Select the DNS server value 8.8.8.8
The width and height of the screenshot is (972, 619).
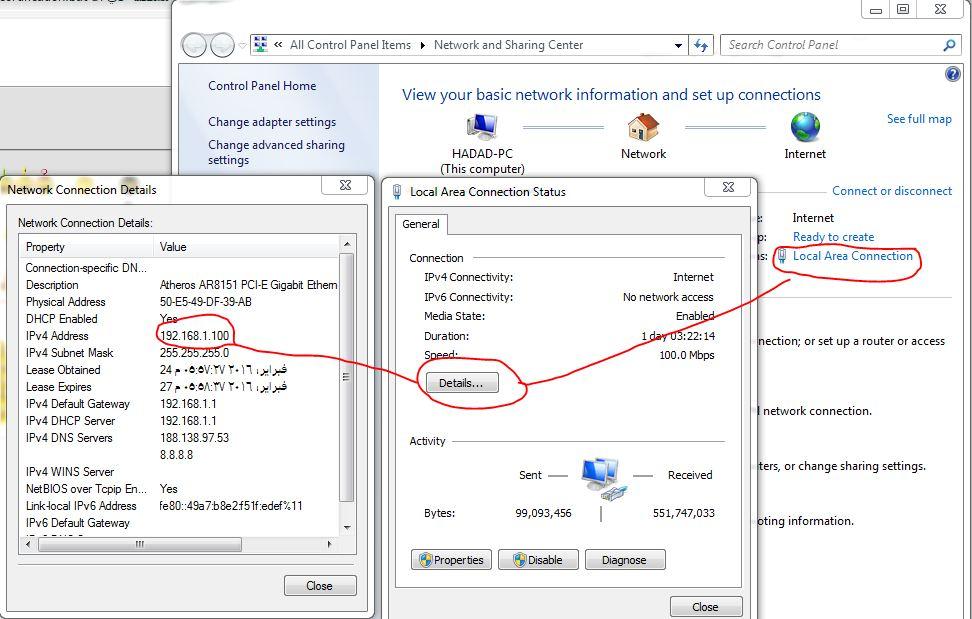pos(177,455)
